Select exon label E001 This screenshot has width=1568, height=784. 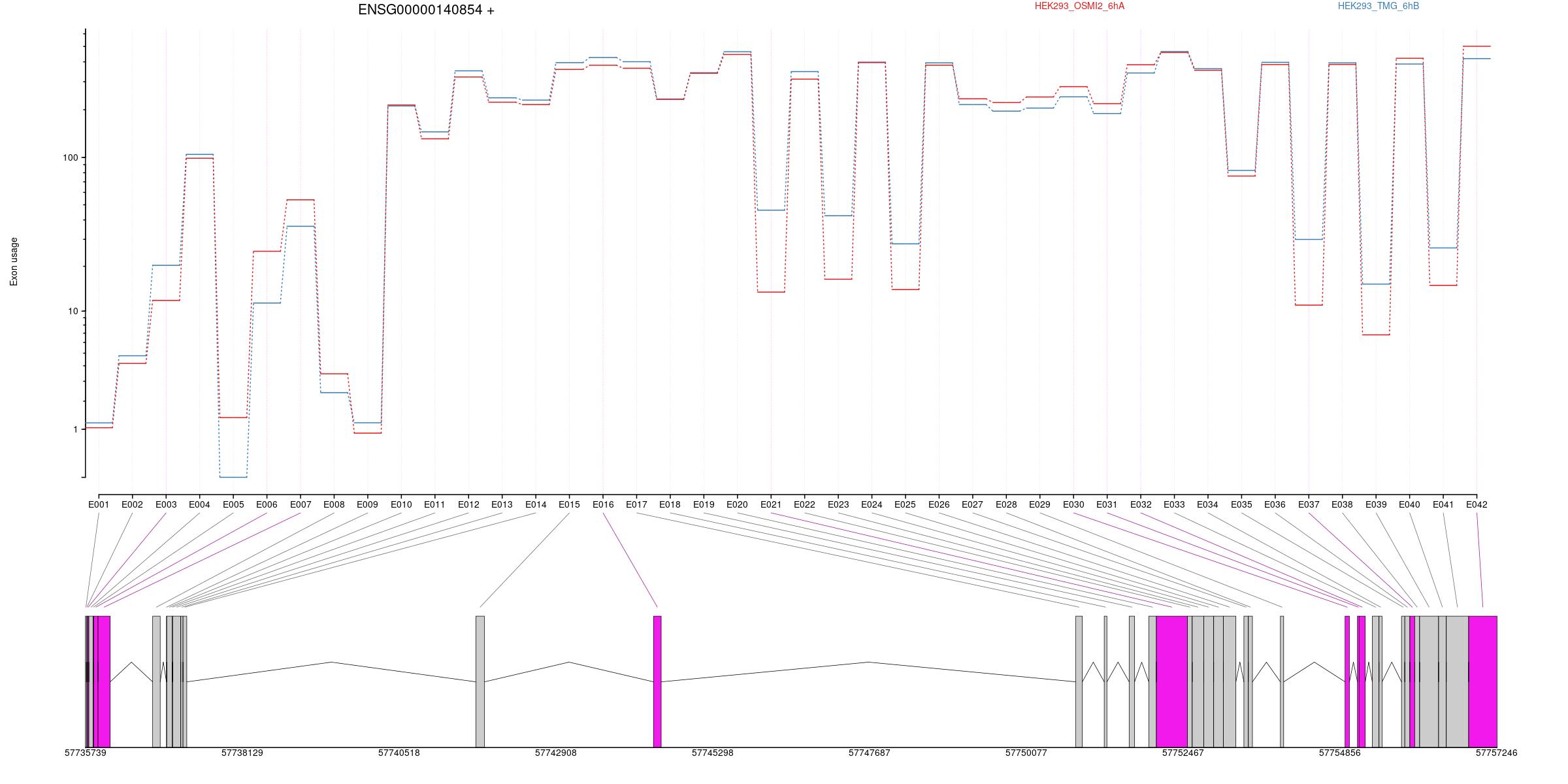coord(99,504)
